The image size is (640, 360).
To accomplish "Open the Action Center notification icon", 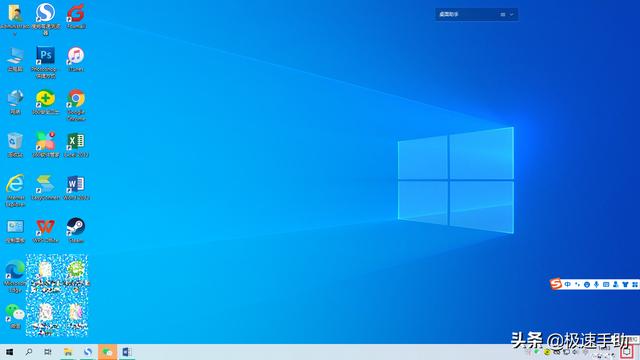I will (627, 352).
